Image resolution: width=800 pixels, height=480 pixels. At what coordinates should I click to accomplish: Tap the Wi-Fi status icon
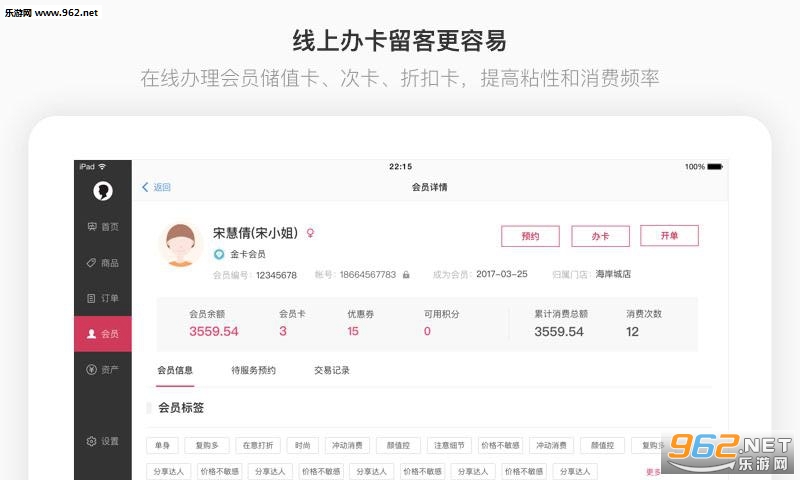point(102,166)
